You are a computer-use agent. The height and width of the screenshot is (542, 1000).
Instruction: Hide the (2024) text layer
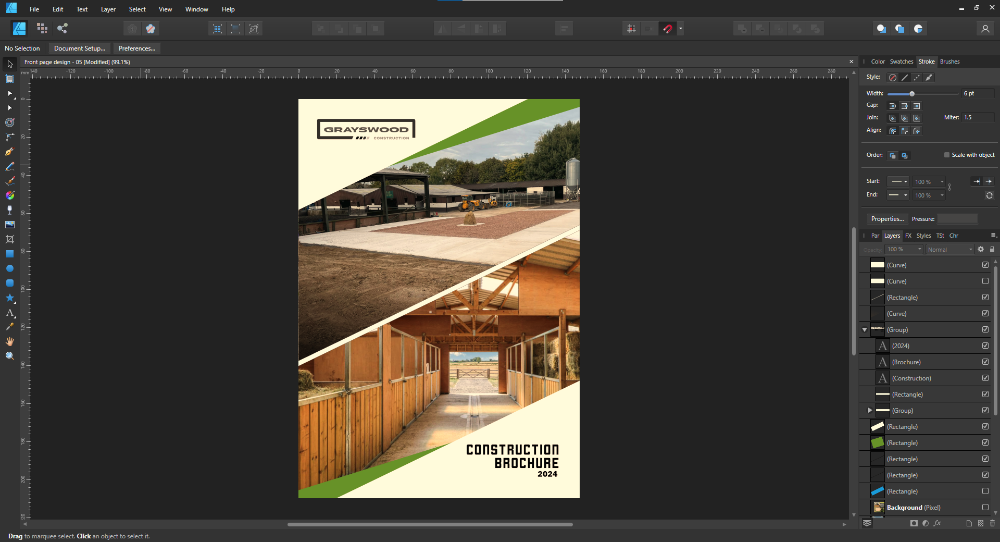click(985, 345)
